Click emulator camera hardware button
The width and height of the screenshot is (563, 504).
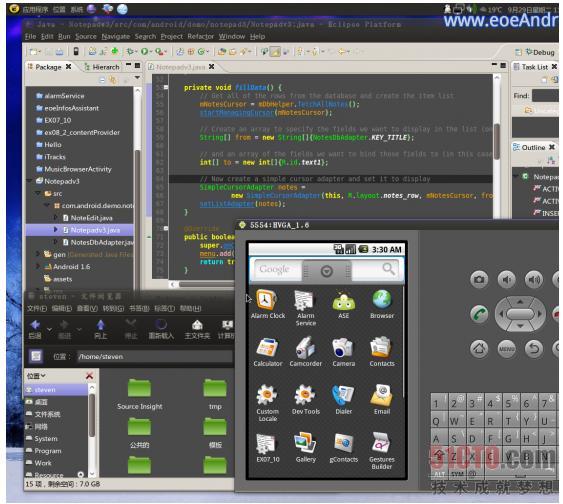(479, 279)
